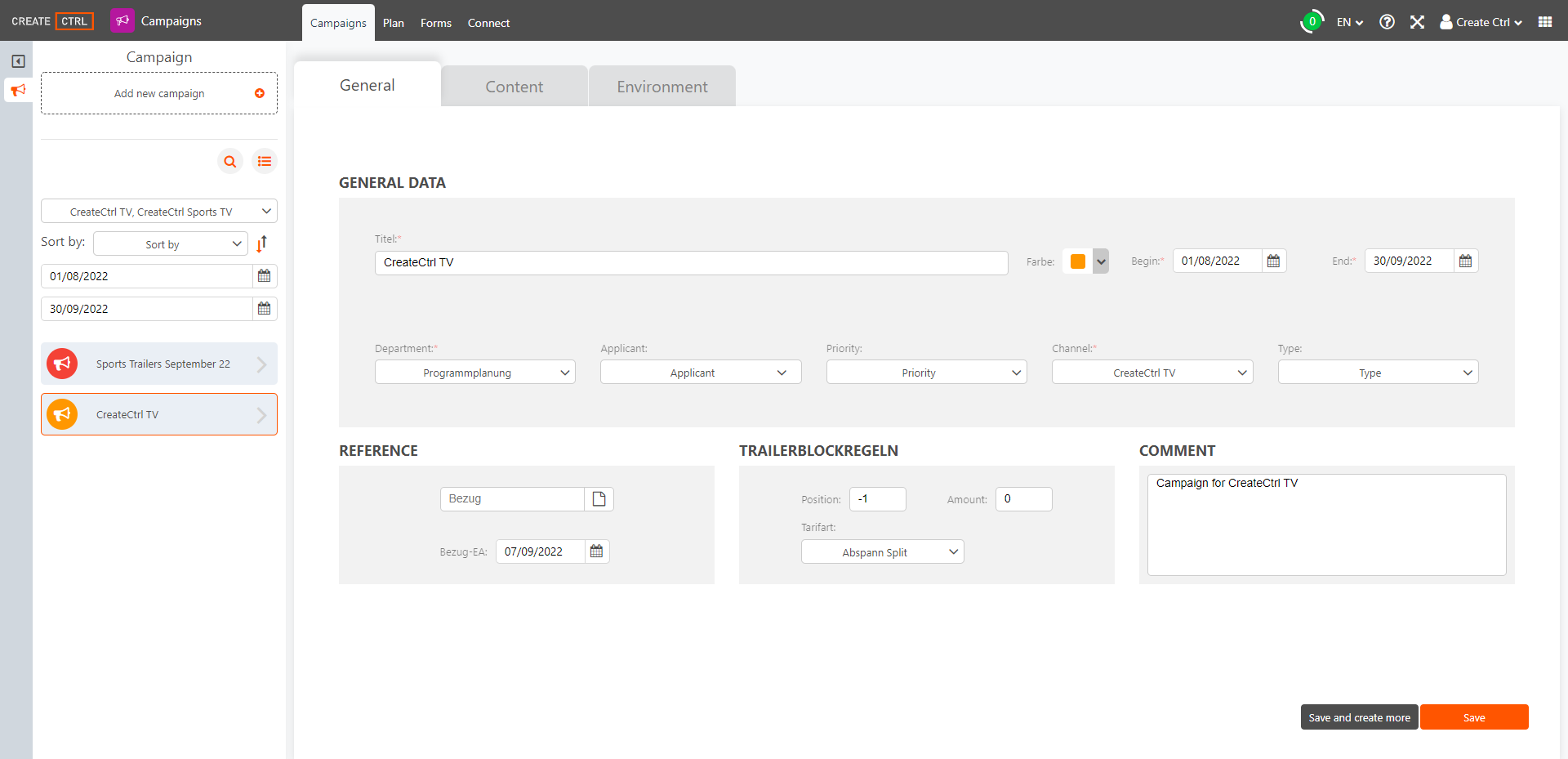Open the Type dropdown
Viewport: 1568px width, 759px height.
(1379, 373)
